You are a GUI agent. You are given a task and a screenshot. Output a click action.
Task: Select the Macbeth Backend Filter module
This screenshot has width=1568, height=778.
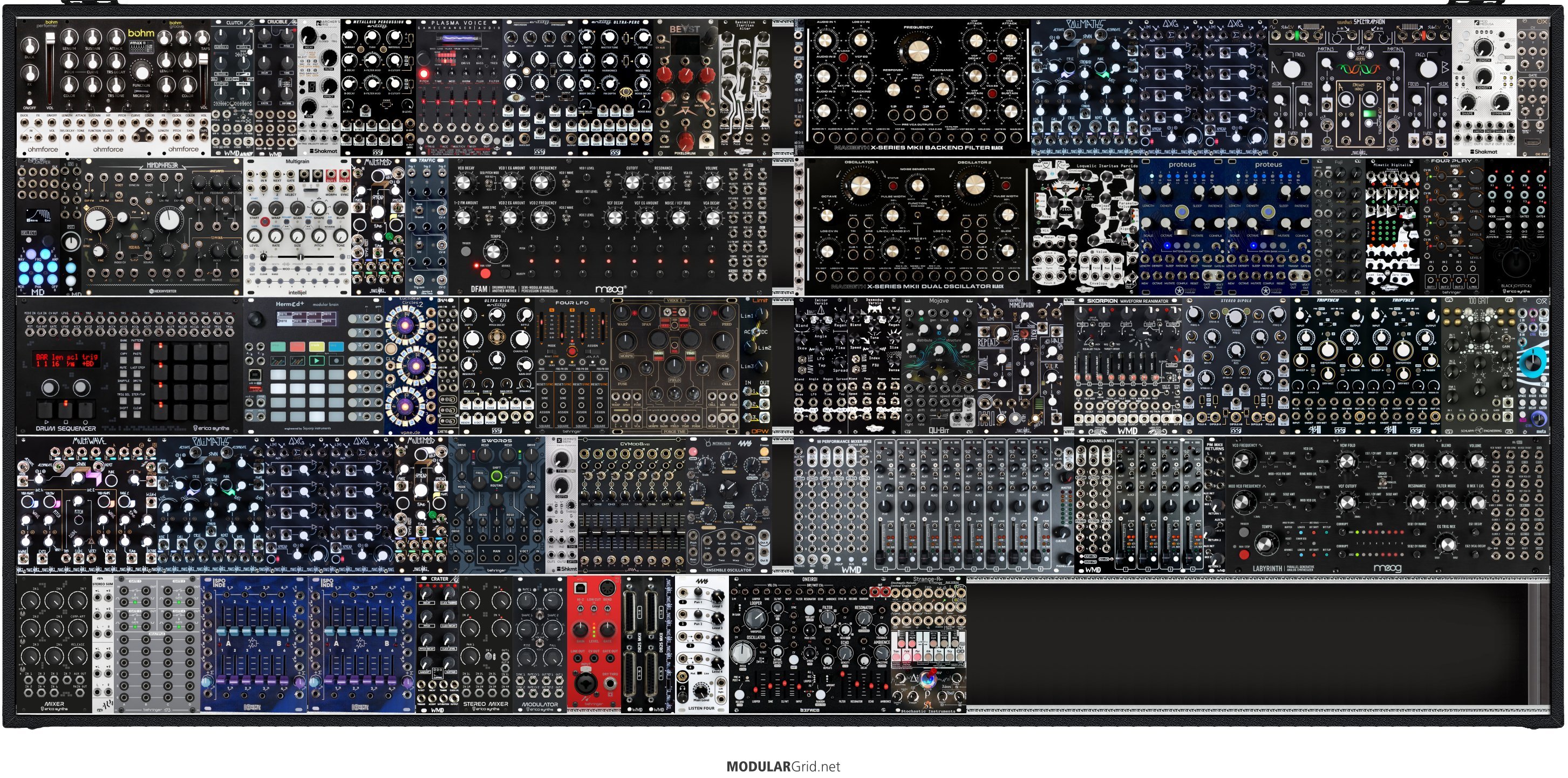(918, 87)
